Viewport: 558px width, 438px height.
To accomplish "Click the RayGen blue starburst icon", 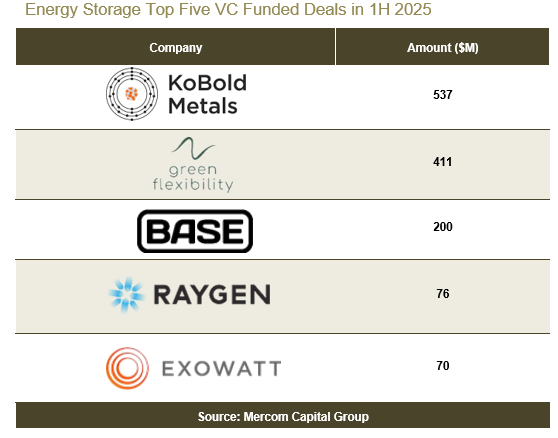I will (x=126, y=295).
